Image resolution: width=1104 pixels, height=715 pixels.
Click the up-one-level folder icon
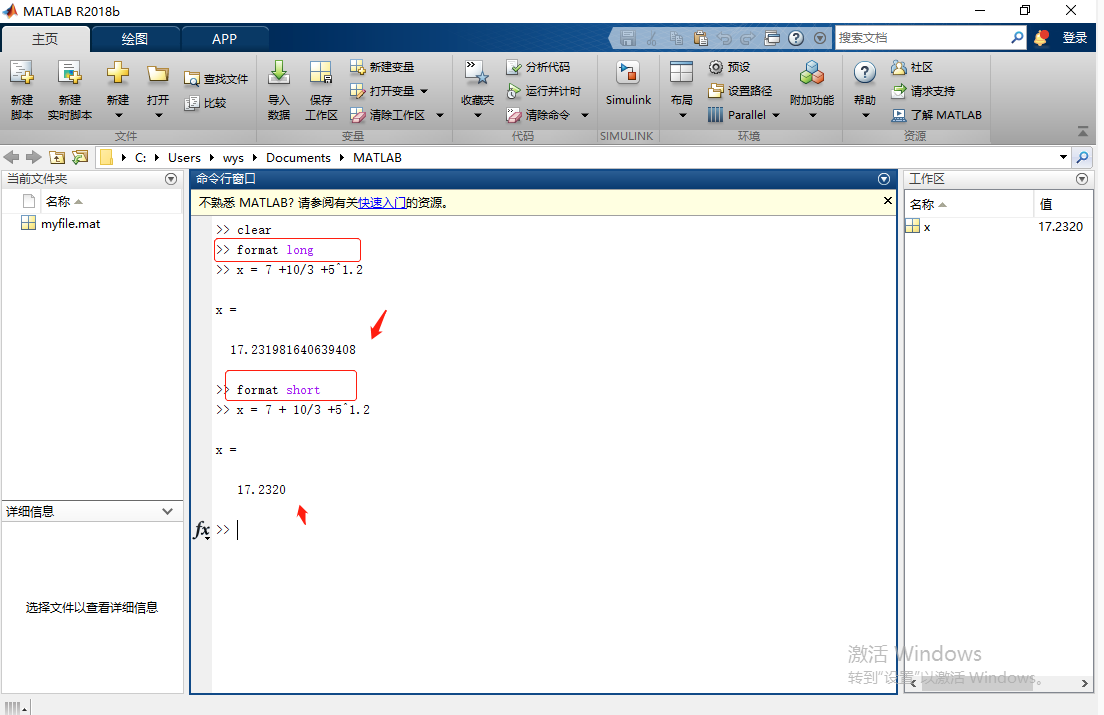click(57, 157)
